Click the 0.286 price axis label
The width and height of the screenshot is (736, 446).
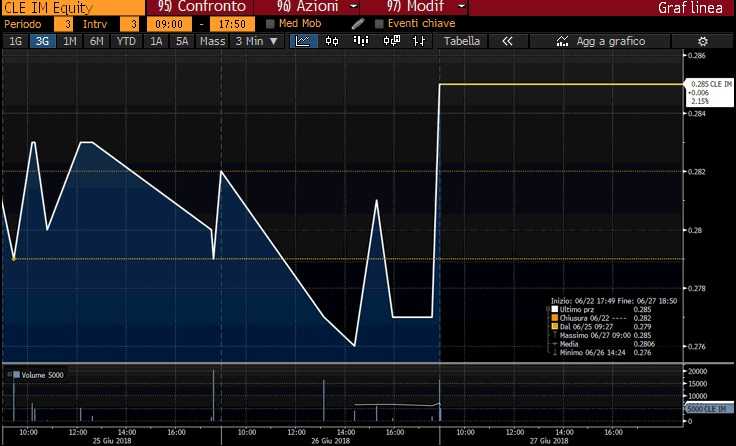pos(696,55)
